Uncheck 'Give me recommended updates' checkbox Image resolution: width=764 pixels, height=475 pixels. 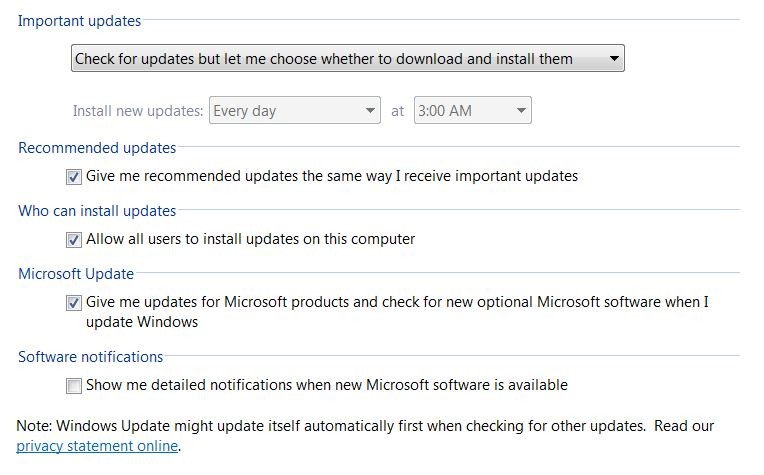click(74, 177)
